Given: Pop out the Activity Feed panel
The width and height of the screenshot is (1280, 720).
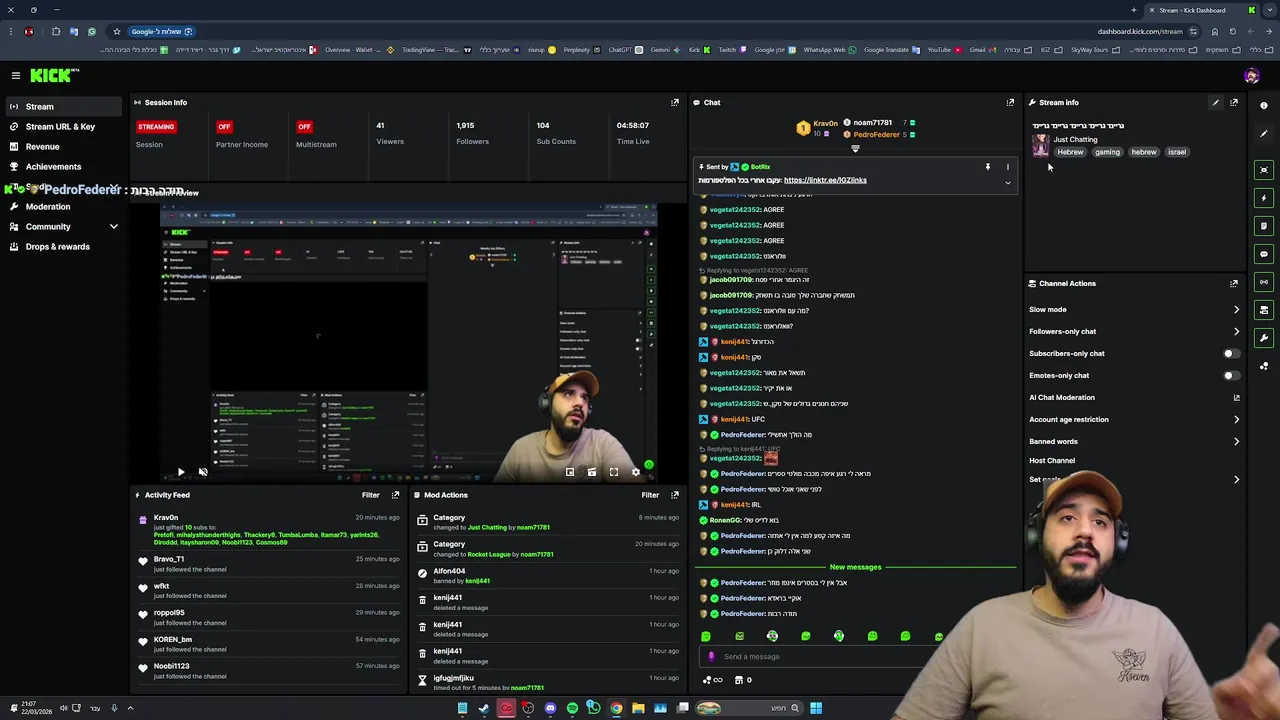Looking at the screenshot, I should (395, 495).
